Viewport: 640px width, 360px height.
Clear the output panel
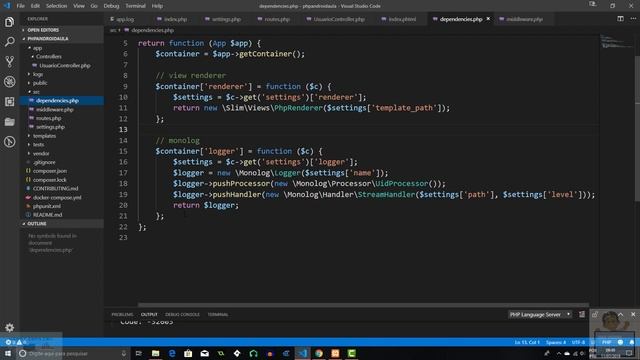[x=582, y=314]
